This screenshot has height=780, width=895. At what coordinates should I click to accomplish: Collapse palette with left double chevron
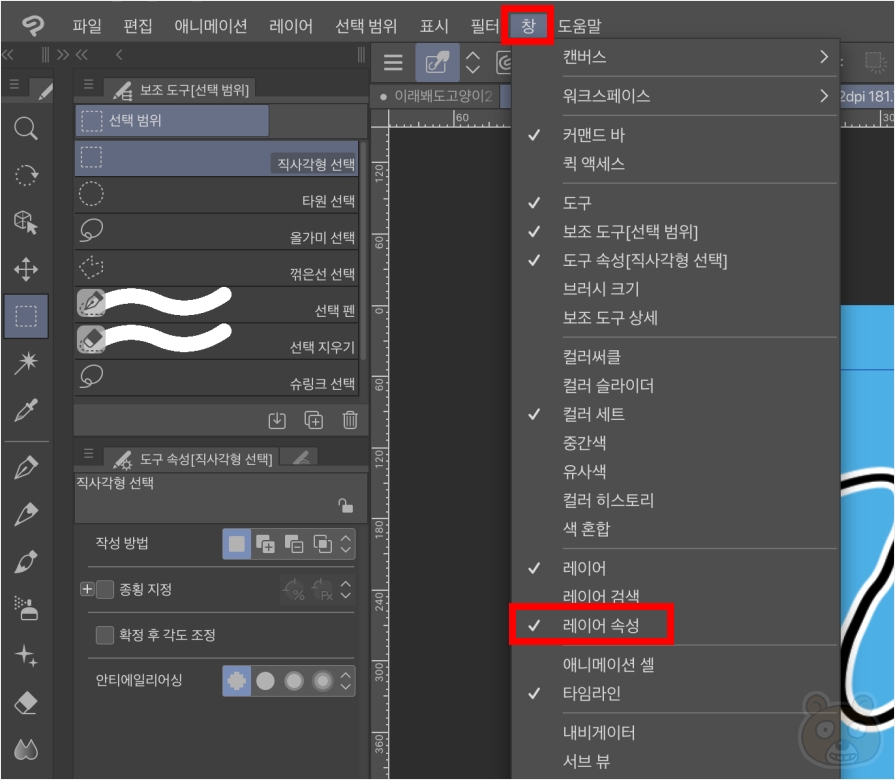point(7,55)
